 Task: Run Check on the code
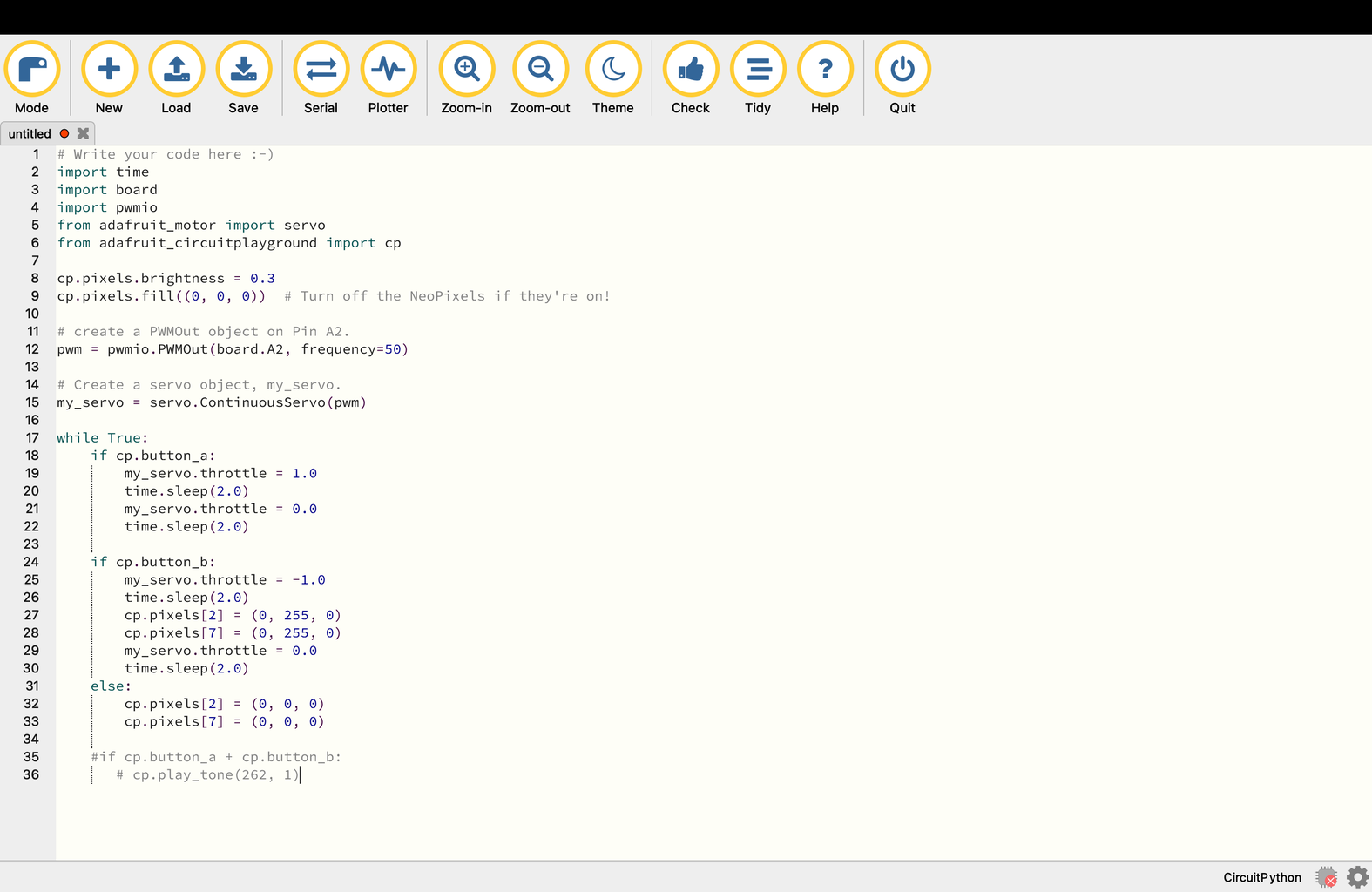[690, 70]
